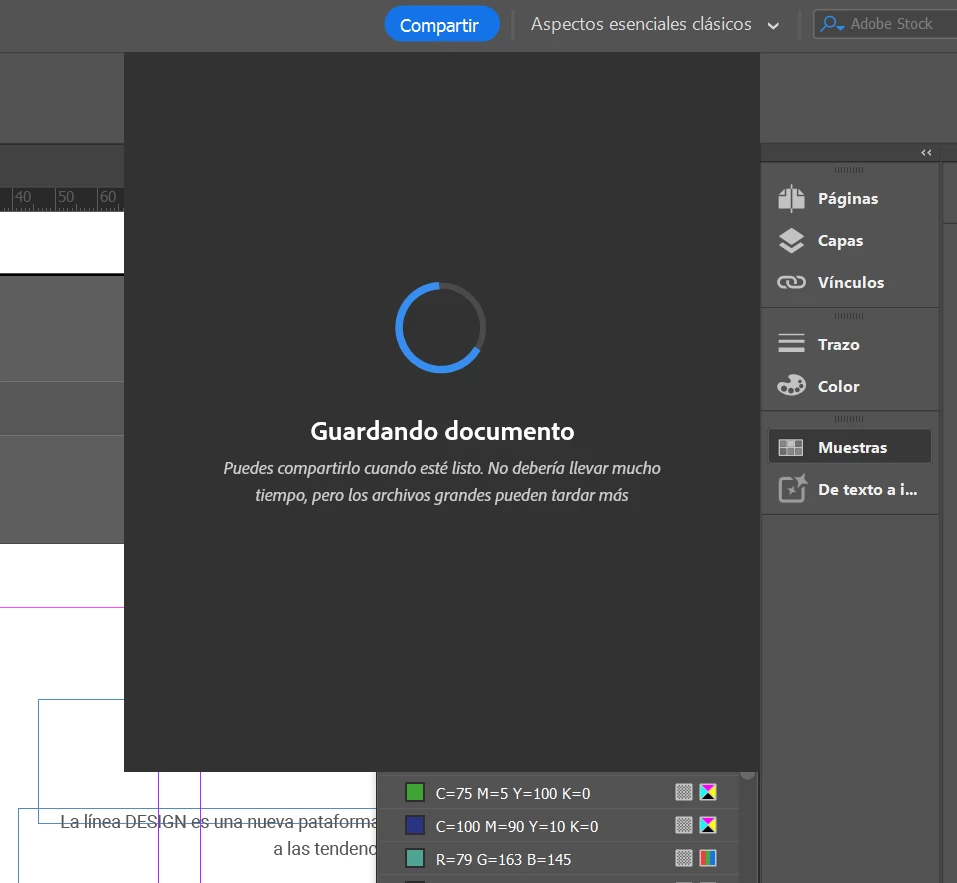Open the Capas panel icon
This screenshot has width=957, height=883.
[x=792, y=240]
